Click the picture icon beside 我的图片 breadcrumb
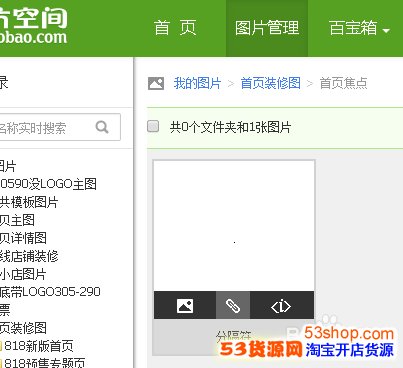Screen dimensions: 403x368 point(156,83)
